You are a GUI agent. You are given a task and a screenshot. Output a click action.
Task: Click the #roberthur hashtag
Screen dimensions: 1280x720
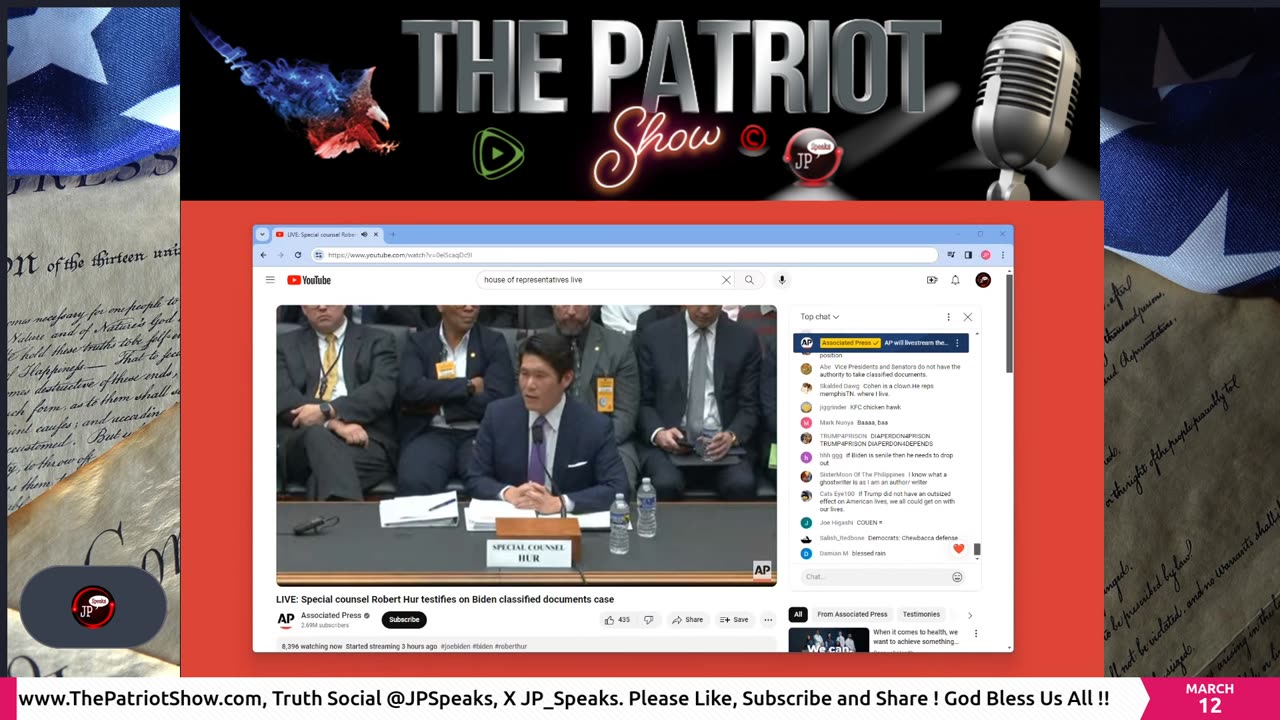click(x=510, y=646)
